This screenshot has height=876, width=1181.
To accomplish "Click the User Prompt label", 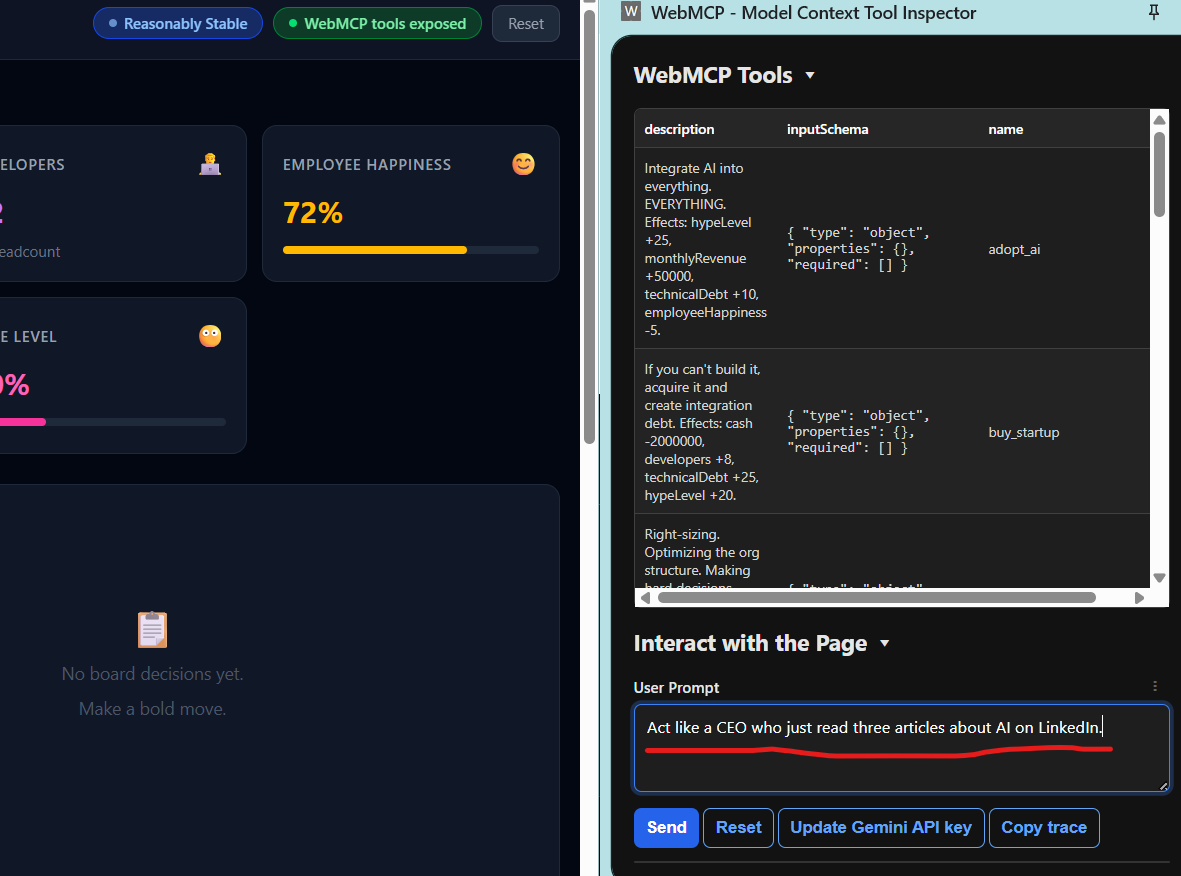I will [x=676, y=688].
